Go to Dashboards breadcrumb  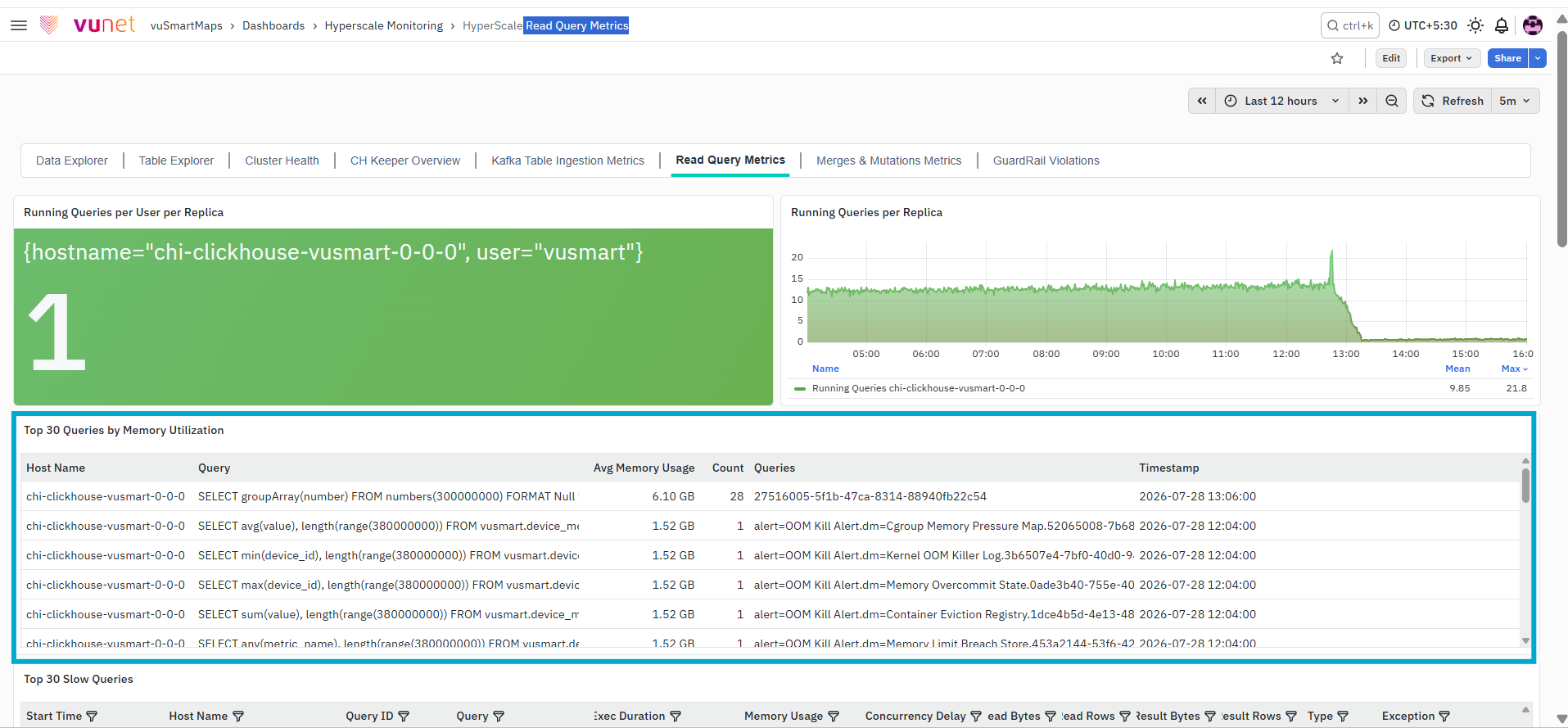click(273, 25)
